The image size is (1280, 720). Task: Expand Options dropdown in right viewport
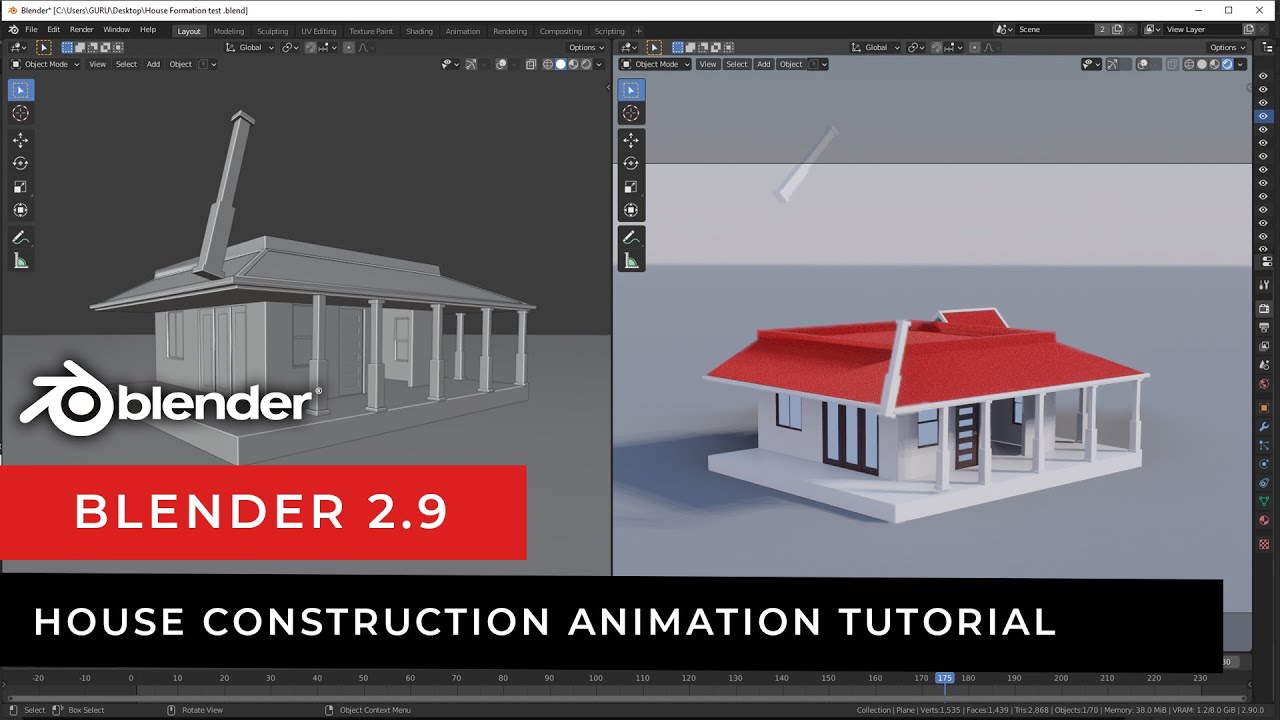[x=1228, y=47]
